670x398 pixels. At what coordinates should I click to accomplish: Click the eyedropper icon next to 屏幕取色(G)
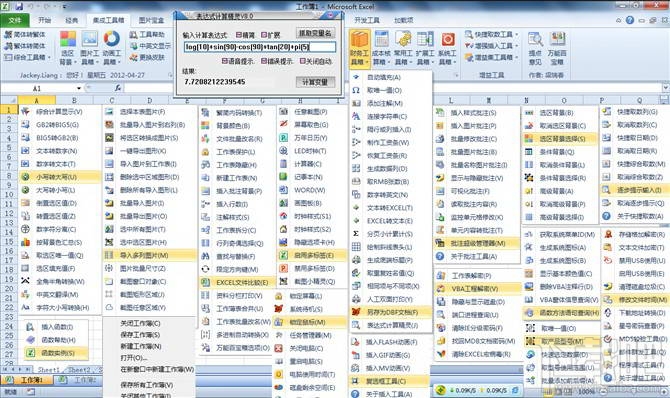(x=283, y=124)
